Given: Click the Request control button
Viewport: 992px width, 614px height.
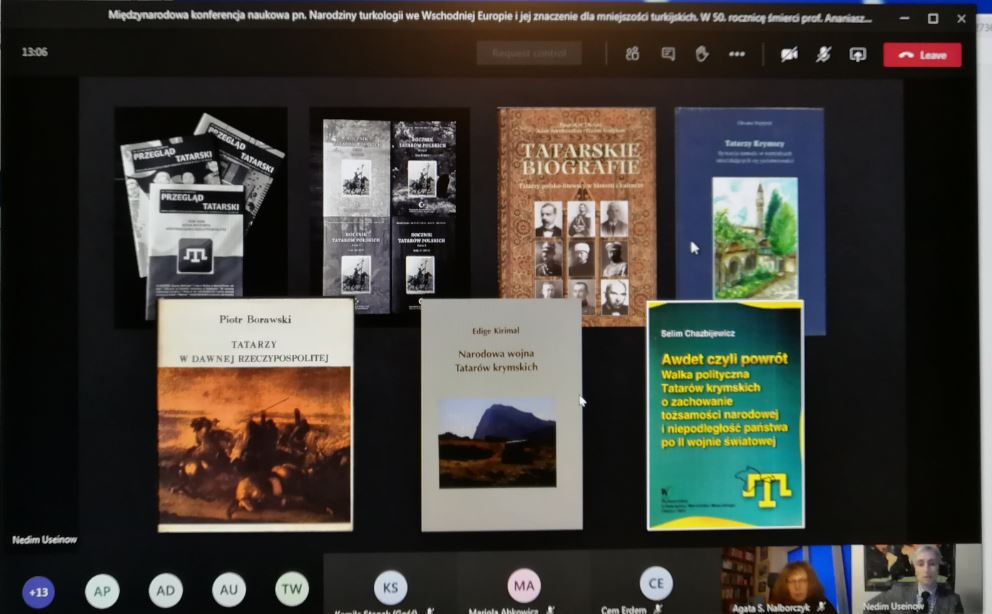Looking at the screenshot, I should click(529, 53).
